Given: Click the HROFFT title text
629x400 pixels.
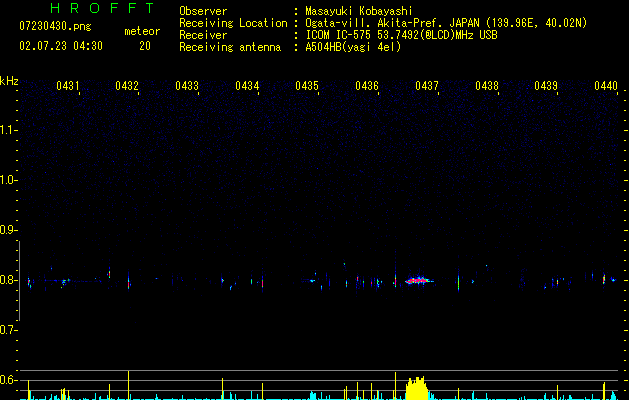Looking at the screenshot, I should click(x=102, y=8).
